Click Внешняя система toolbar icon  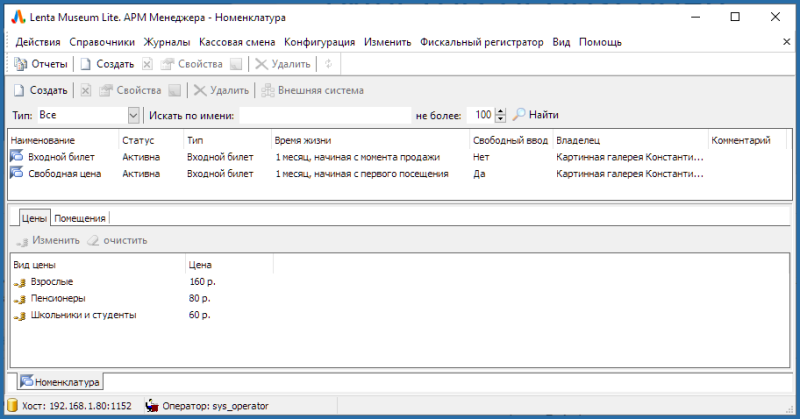tap(267, 90)
